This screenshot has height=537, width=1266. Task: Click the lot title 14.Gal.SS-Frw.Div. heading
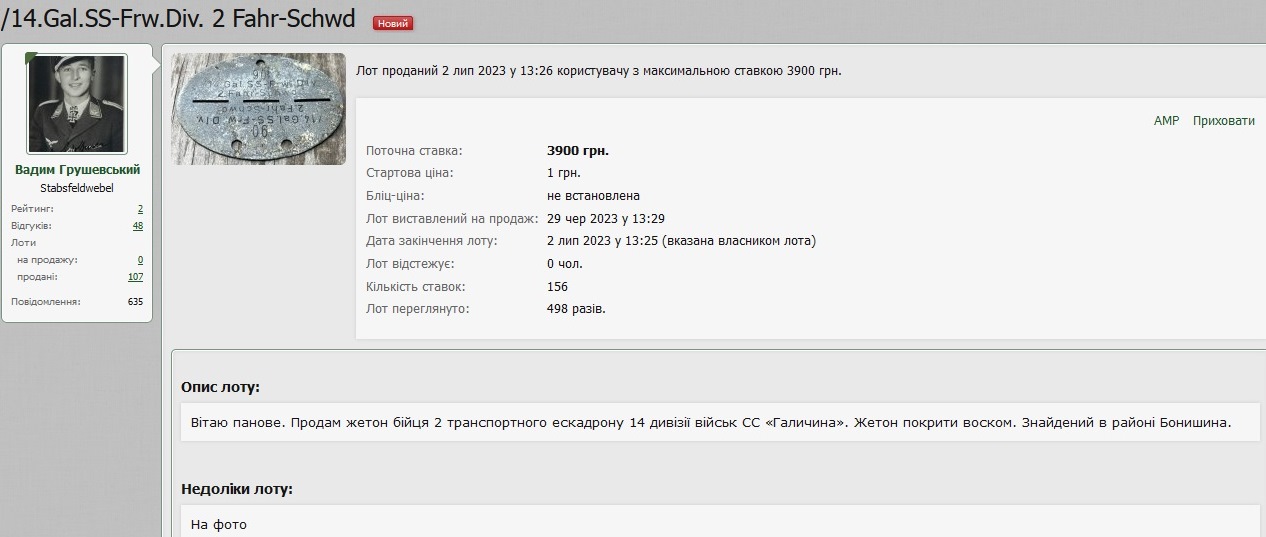(180, 18)
